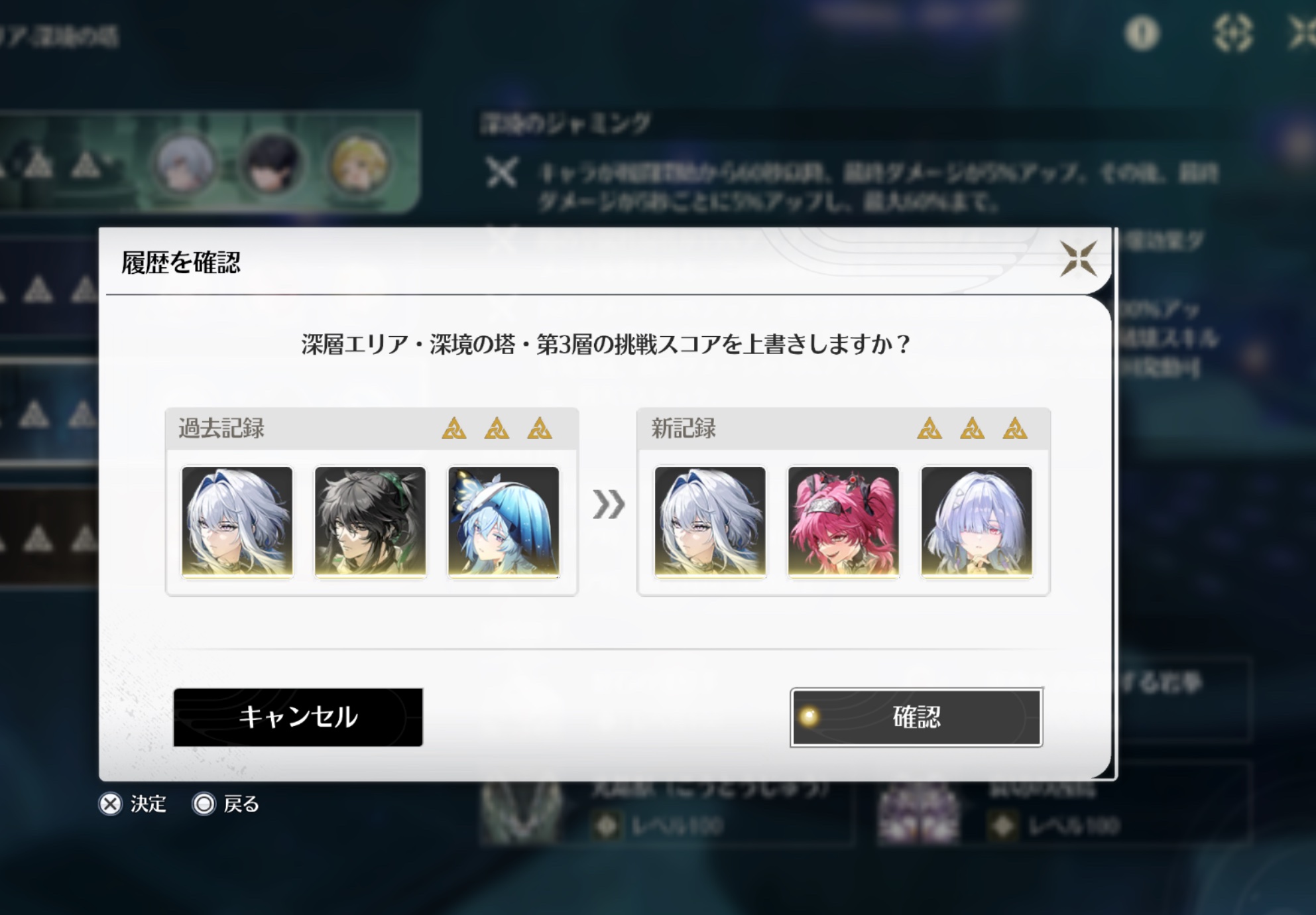Click first gold crest in 過去記録
The height and width of the screenshot is (915, 1316).
[454, 428]
